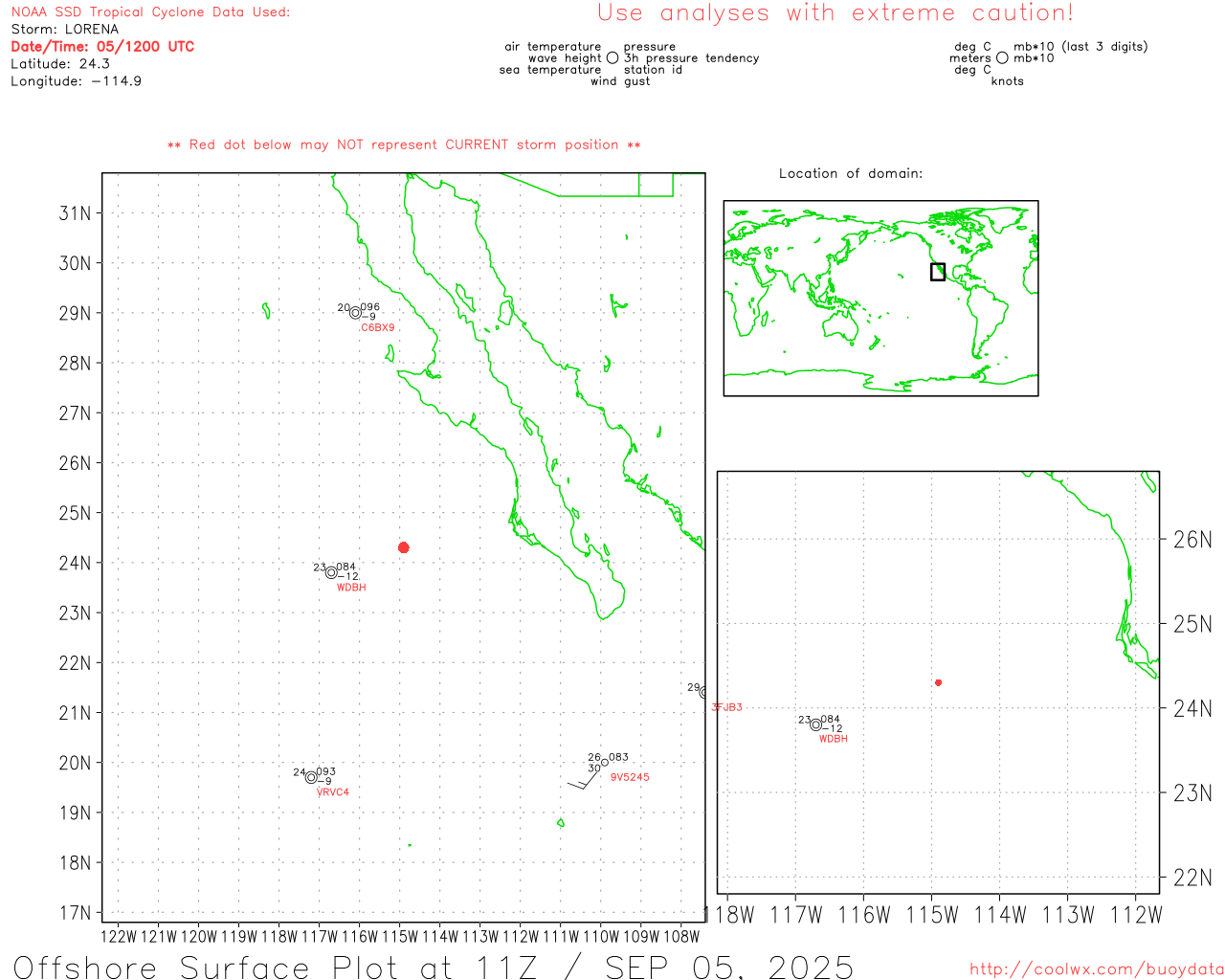Click WDBH label on the zoomed inset map
This screenshot has height=980, width=1225.
click(x=834, y=739)
